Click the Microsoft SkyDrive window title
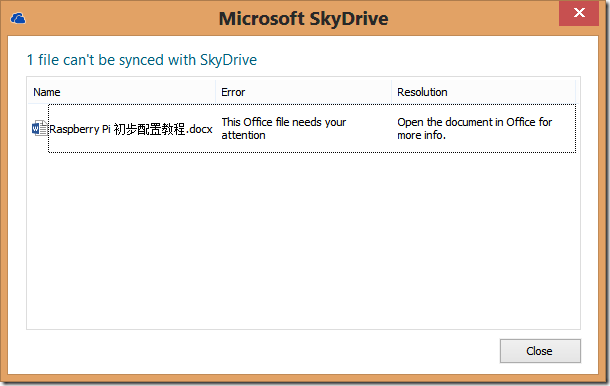610x386 pixels. (303, 19)
